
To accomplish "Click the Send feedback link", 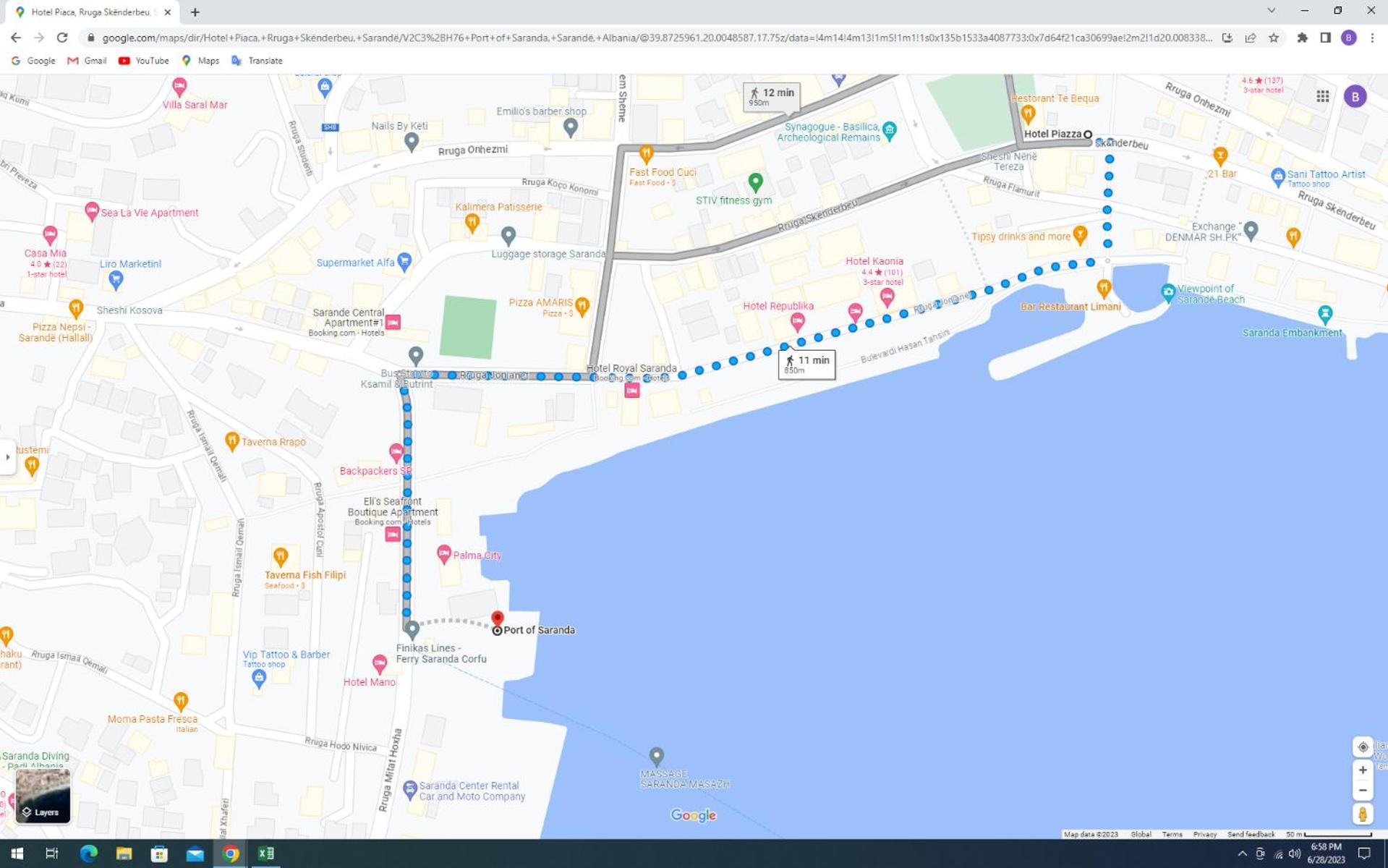I will [1251, 834].
